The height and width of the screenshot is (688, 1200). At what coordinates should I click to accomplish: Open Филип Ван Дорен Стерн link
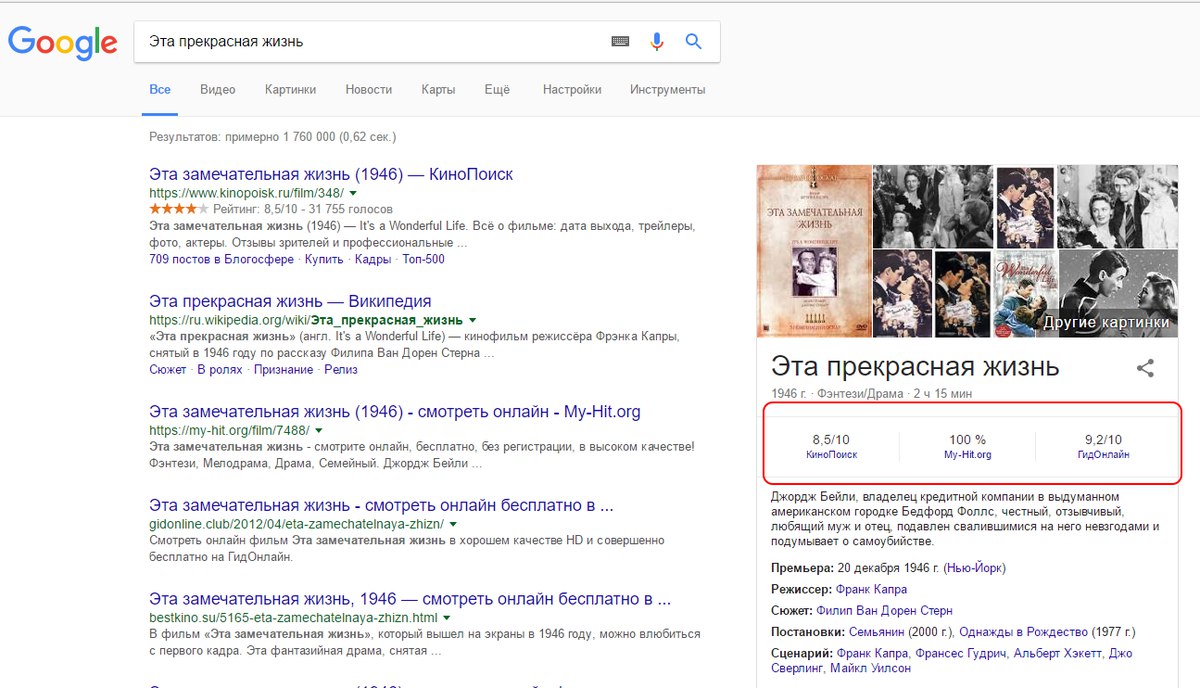pyautogui.click(x=884, y=610)
